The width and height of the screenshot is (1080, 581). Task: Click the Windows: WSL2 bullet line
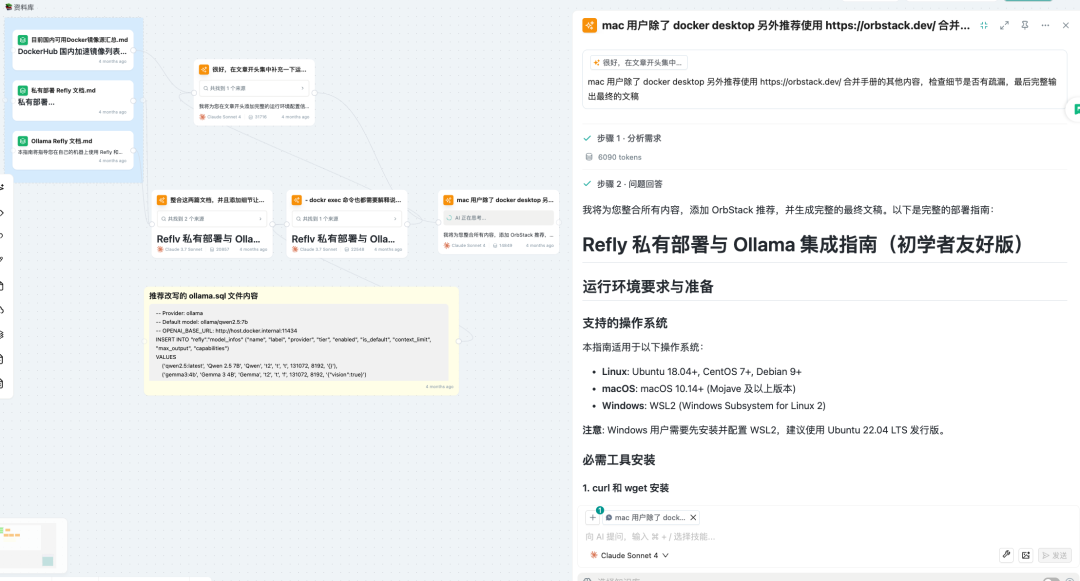click(714, 405)
